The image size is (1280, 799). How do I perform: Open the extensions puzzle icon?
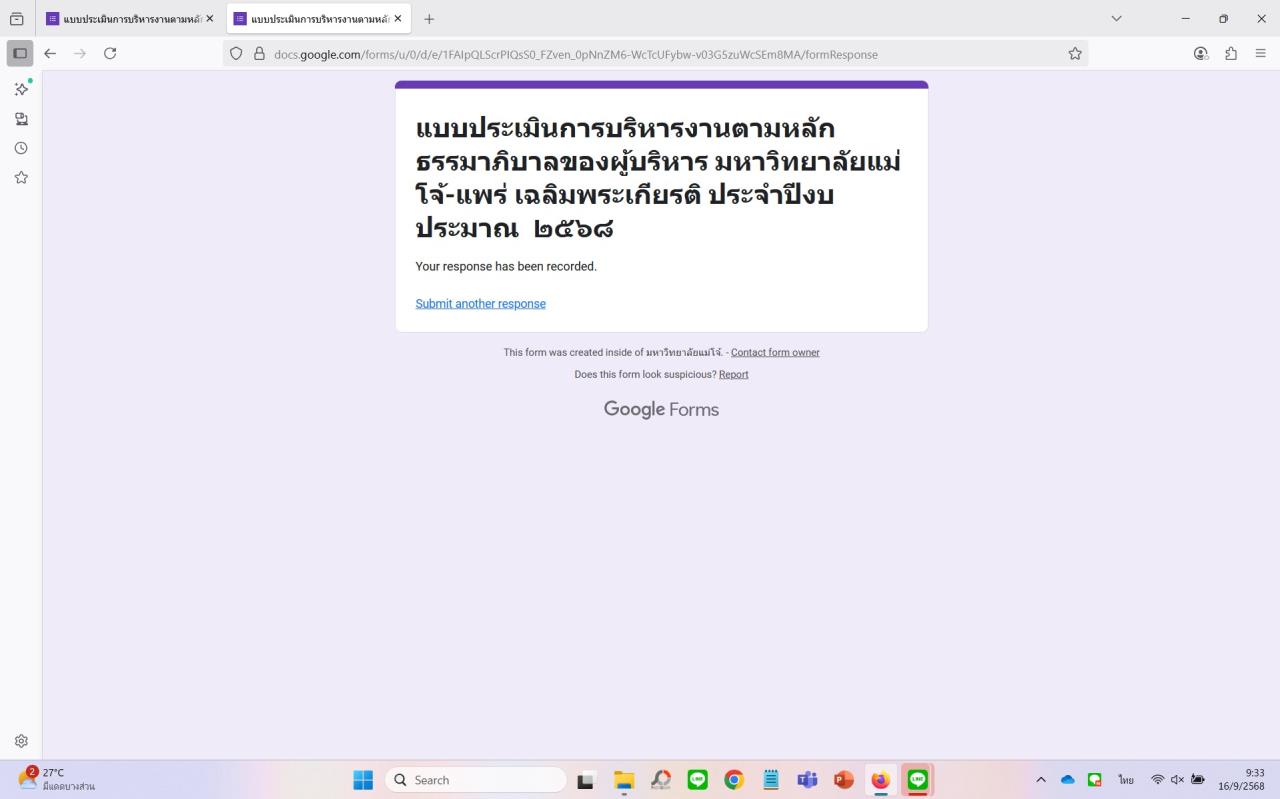pos(1231,54)
